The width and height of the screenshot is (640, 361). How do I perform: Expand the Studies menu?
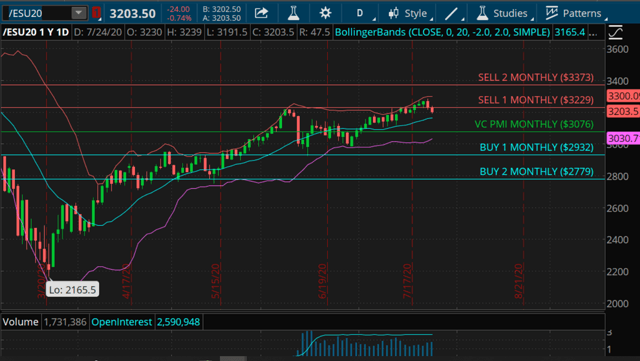pyautogui.click(x=505, y=13)
